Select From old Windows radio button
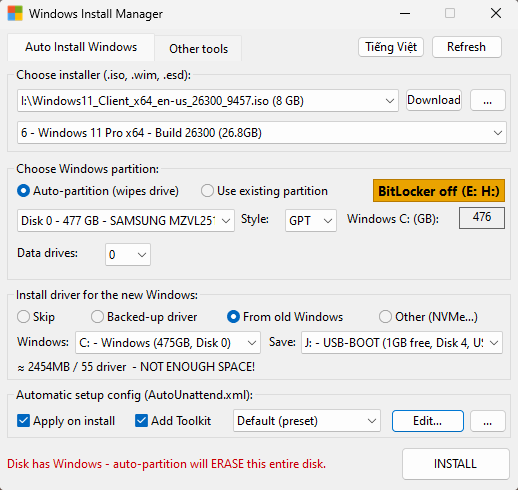Screen dimensions: 518x490 tap(285, 317)
